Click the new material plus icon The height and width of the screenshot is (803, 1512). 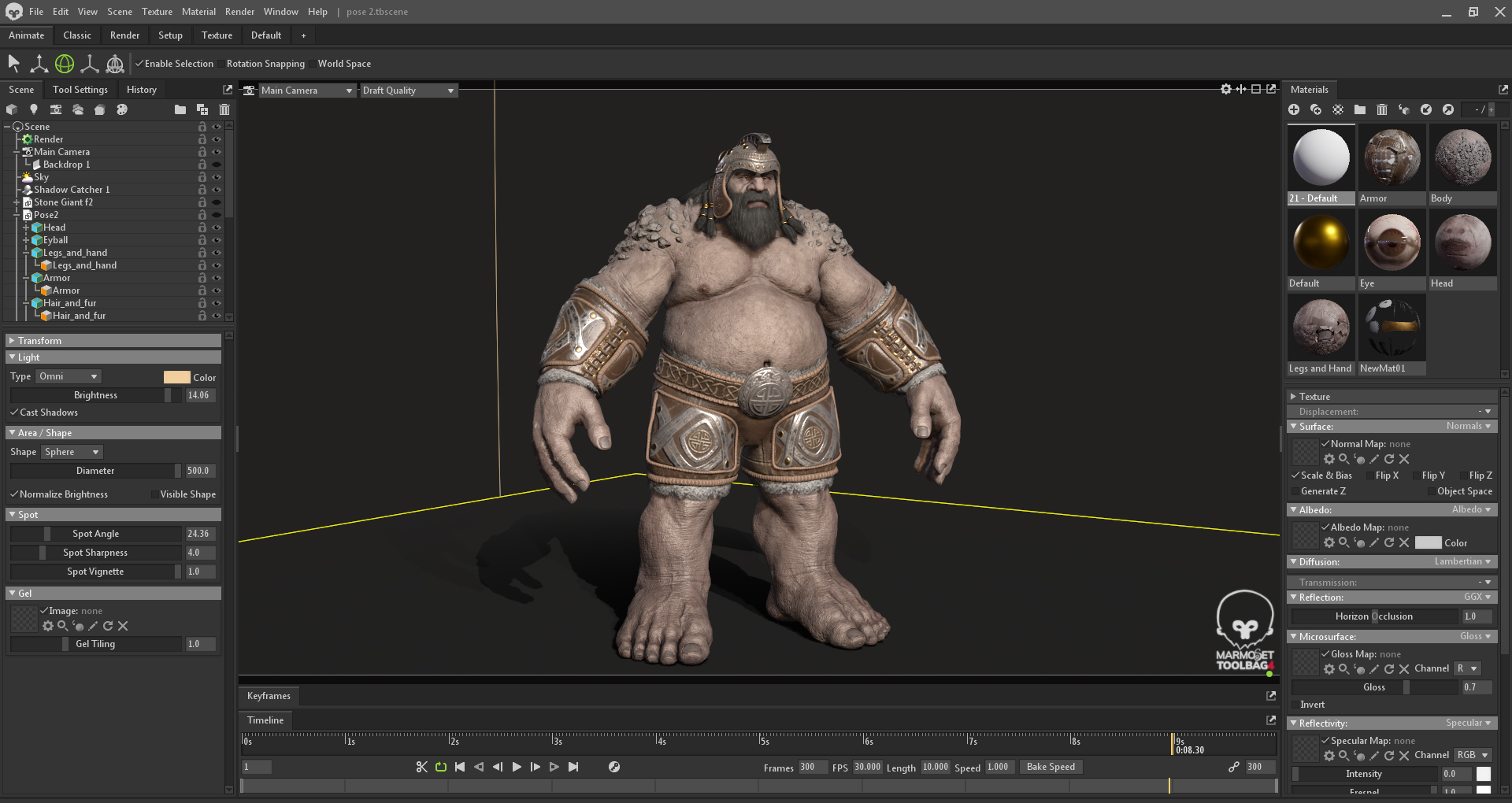coord(1294,109)
